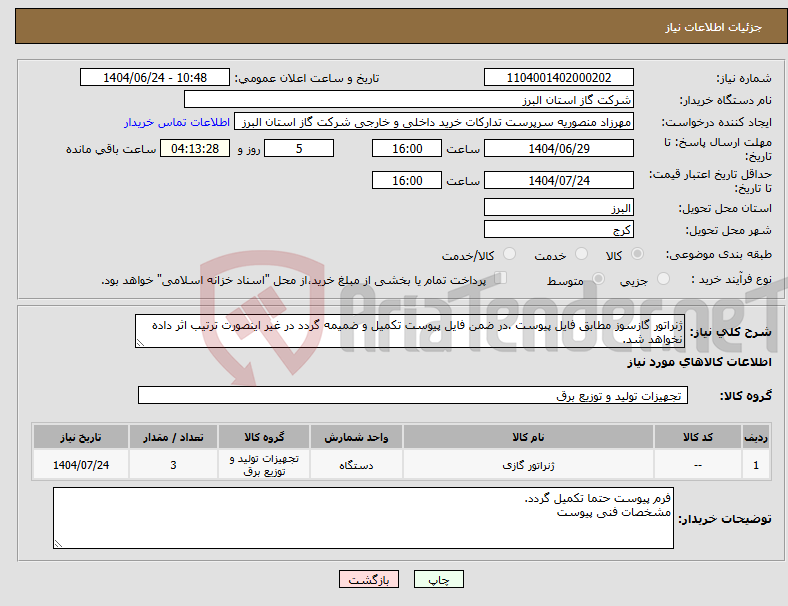Click the price validity time 16:00 field
The image size is (788, 606).
pyautogui.click(x=407, y=180)
